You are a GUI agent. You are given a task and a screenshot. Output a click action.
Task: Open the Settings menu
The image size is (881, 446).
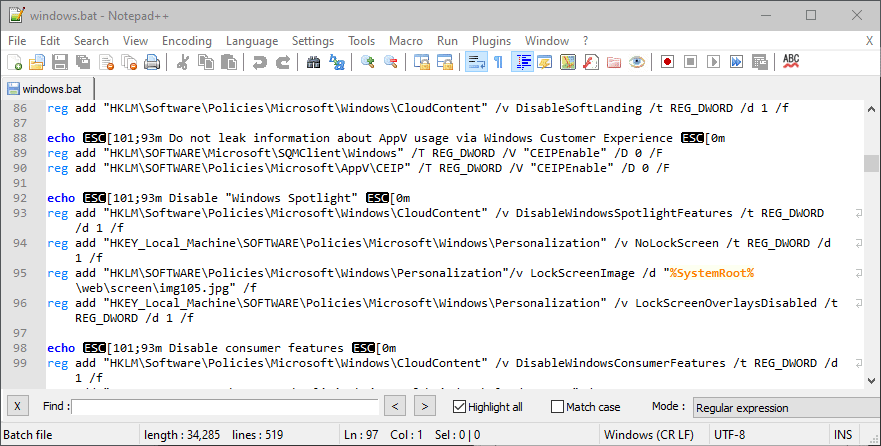[x=313, y=41]
